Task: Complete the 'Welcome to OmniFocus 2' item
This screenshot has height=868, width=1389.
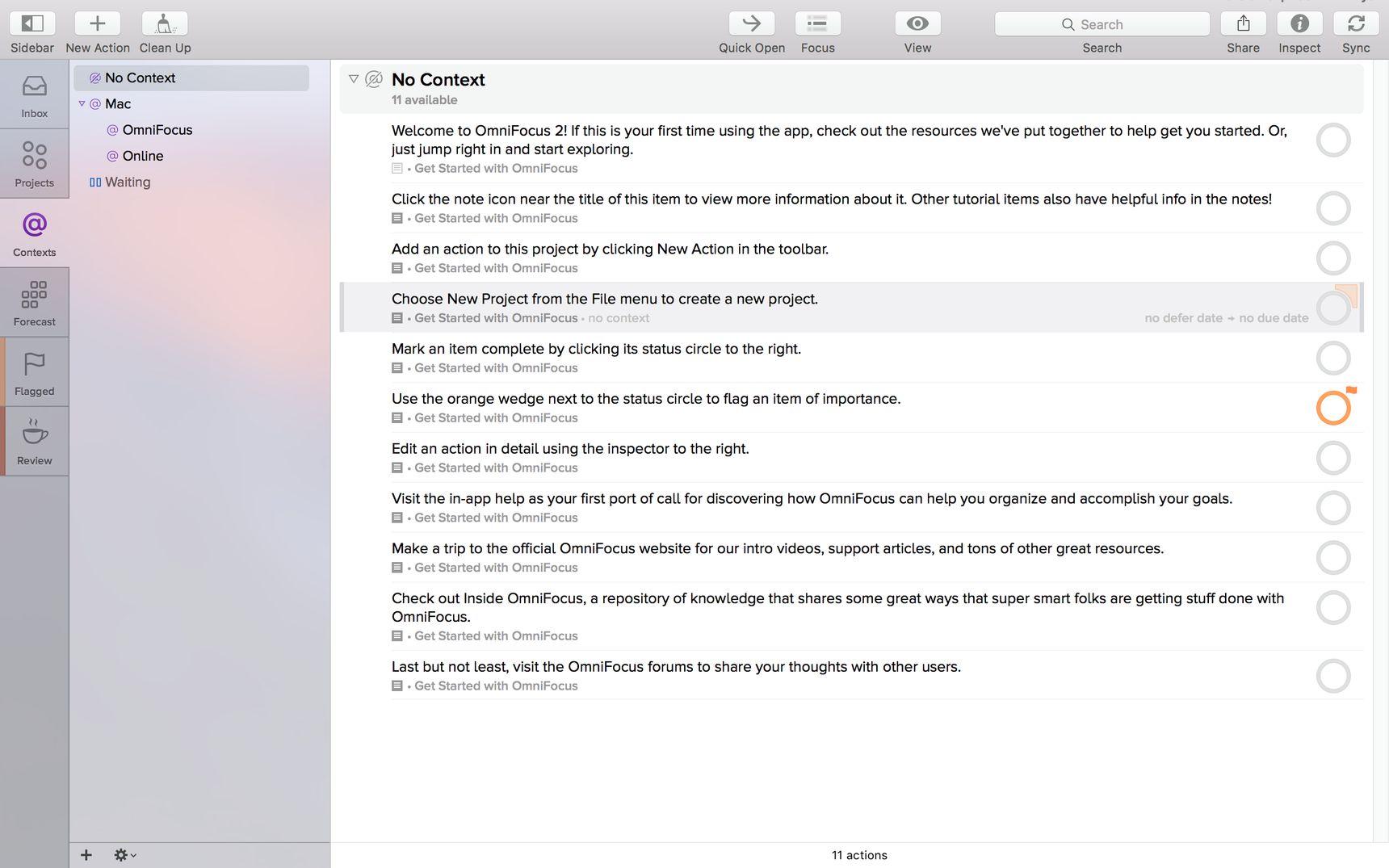Action: coord(1333,140)
